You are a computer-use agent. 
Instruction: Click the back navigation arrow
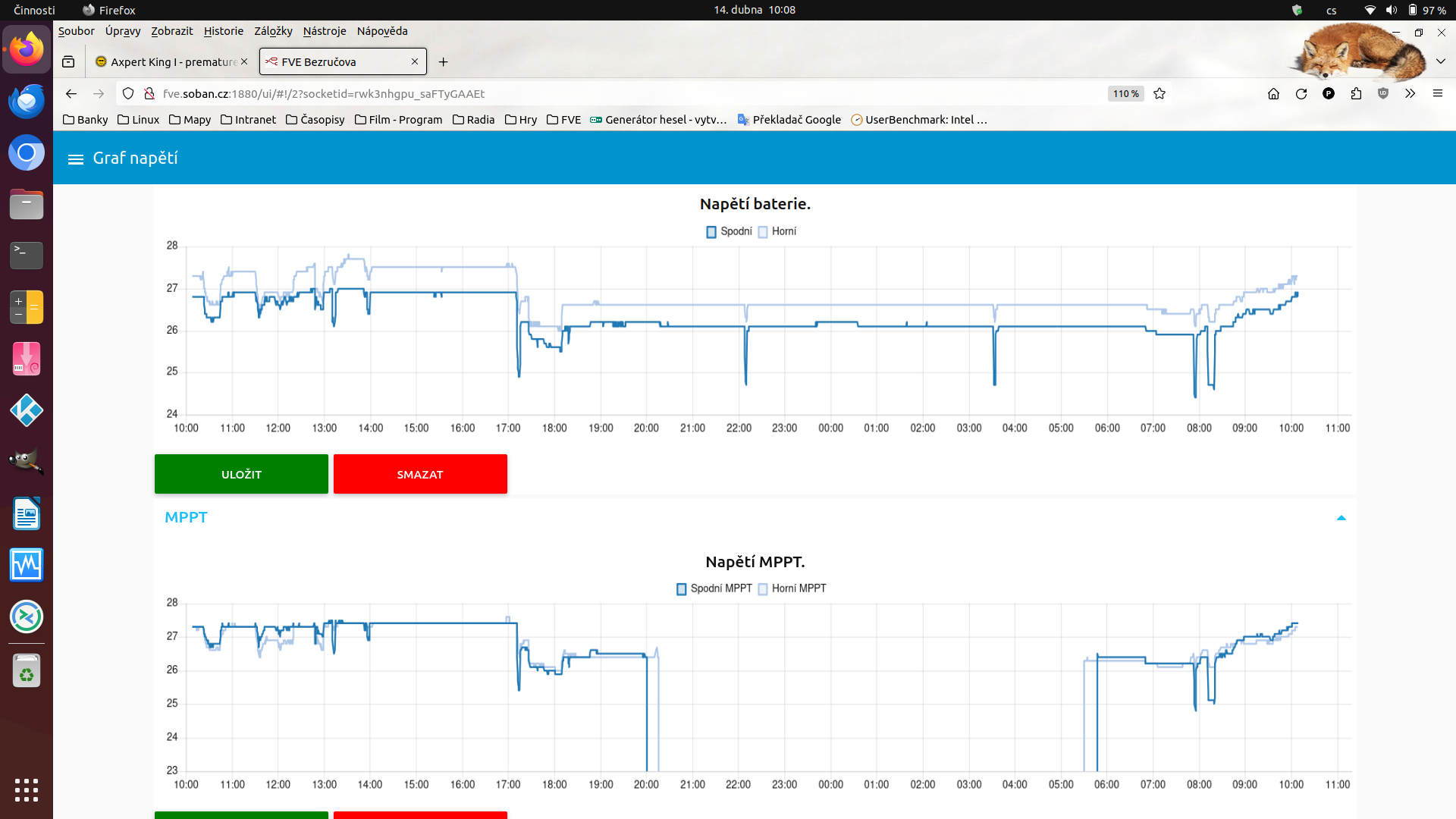click(x=71, y=94)
